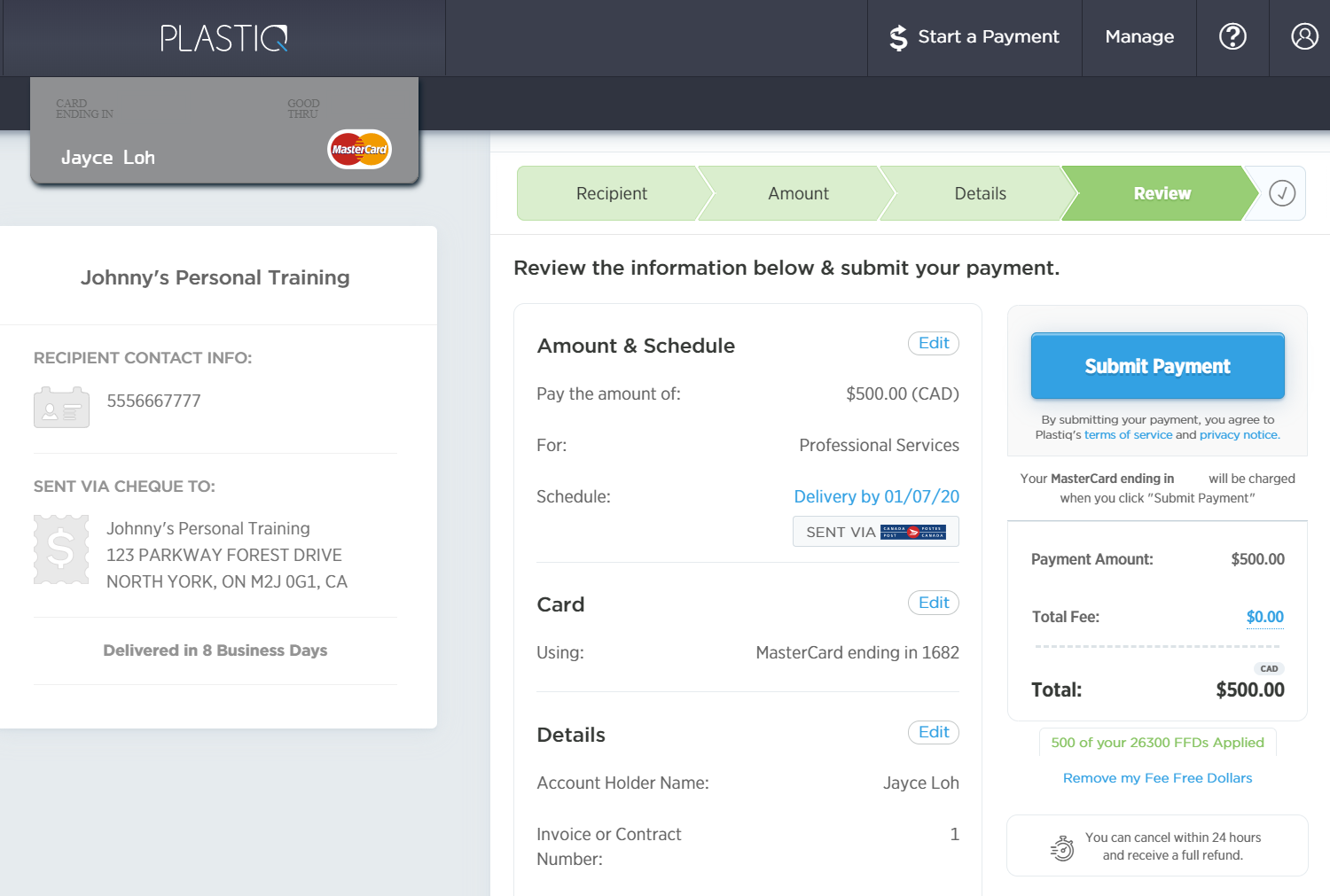Screen dimensions: 1330x896
Task: Open the Manage menu
Action: 1139,37
